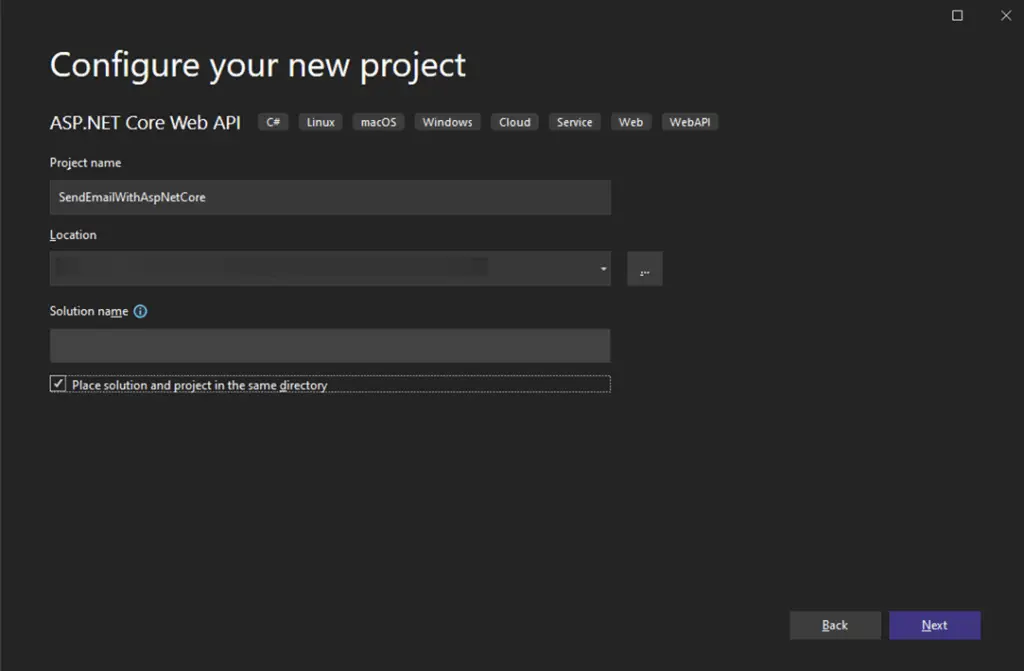The height and width of the screenshot is (671, 1024).
Task: Go Back to the previous step
Action: pos(835,625)
